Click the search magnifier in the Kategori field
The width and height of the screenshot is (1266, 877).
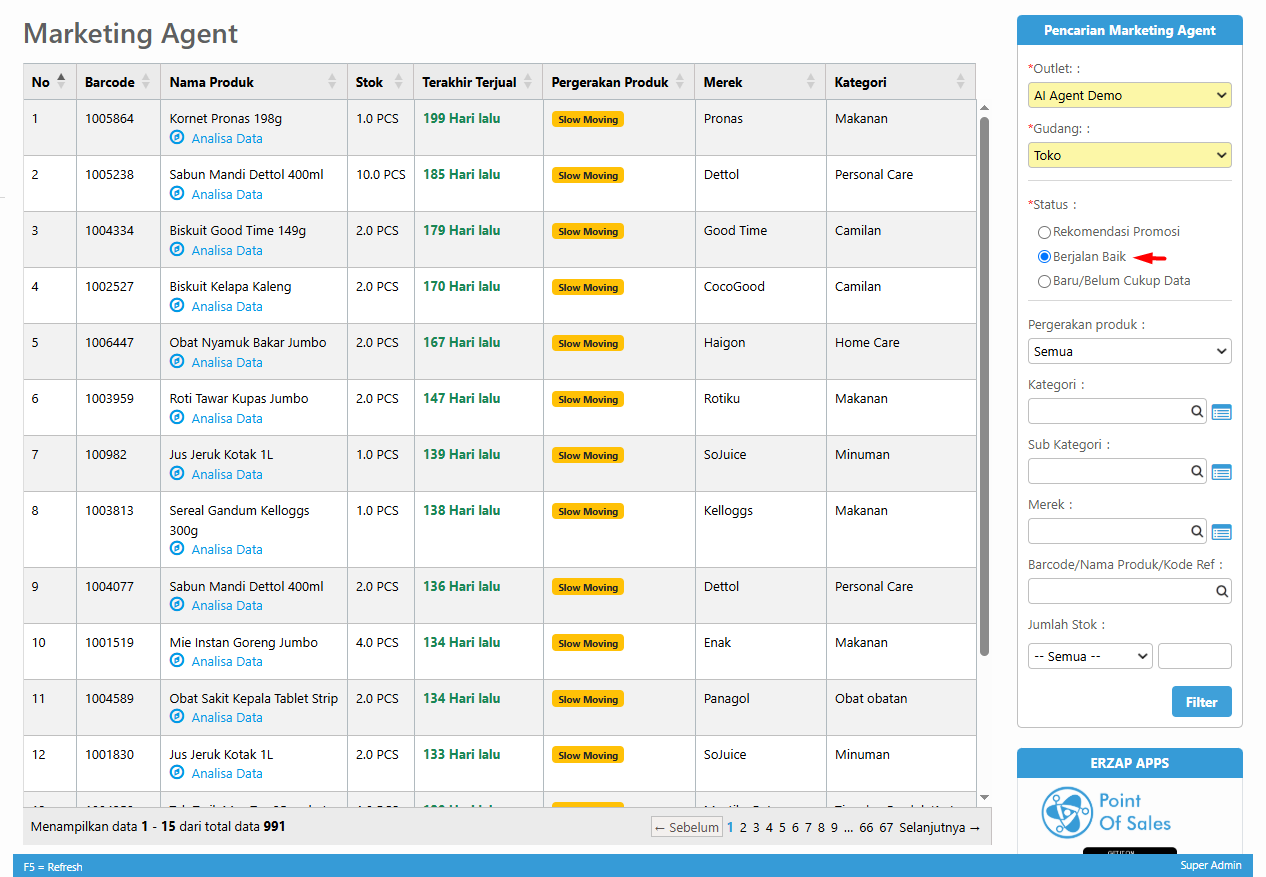(1196, 411)
